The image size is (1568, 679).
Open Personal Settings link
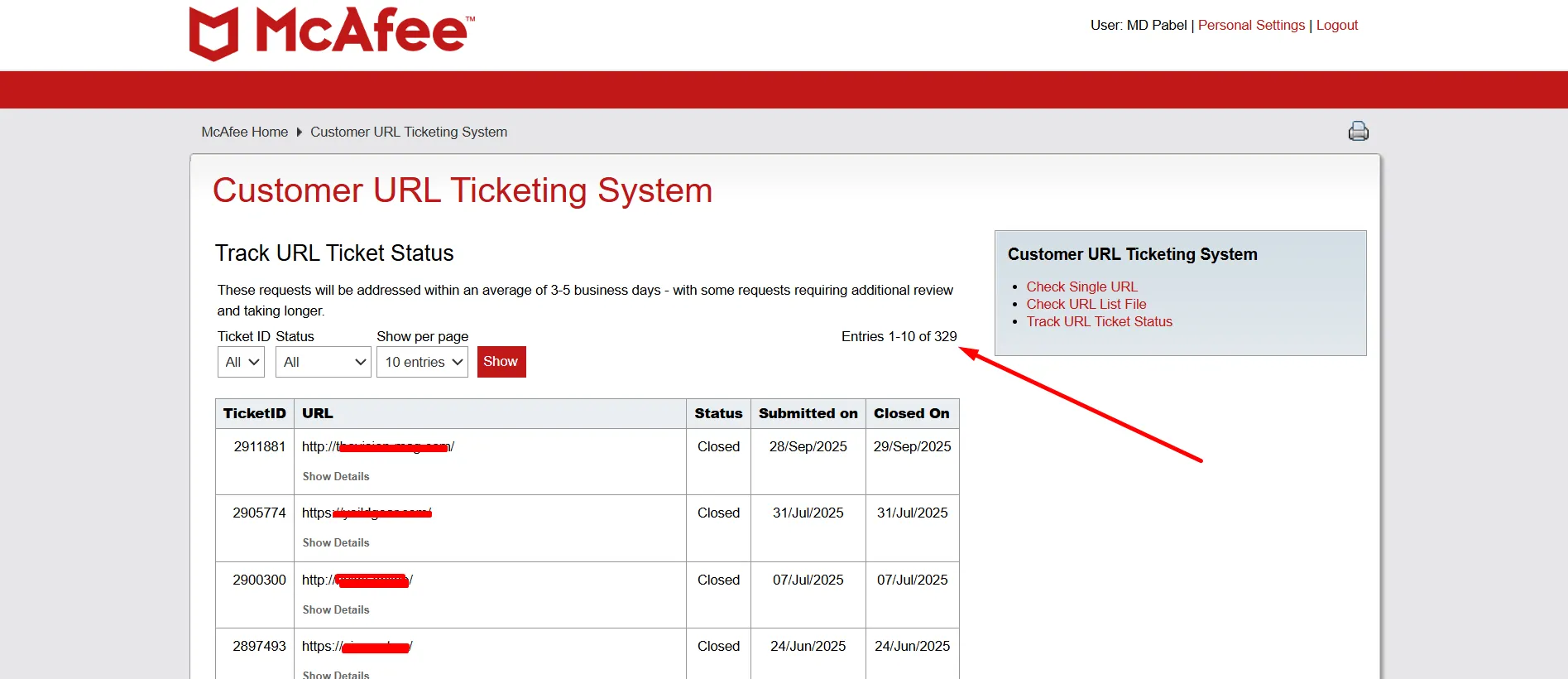tap(1251, 25)
